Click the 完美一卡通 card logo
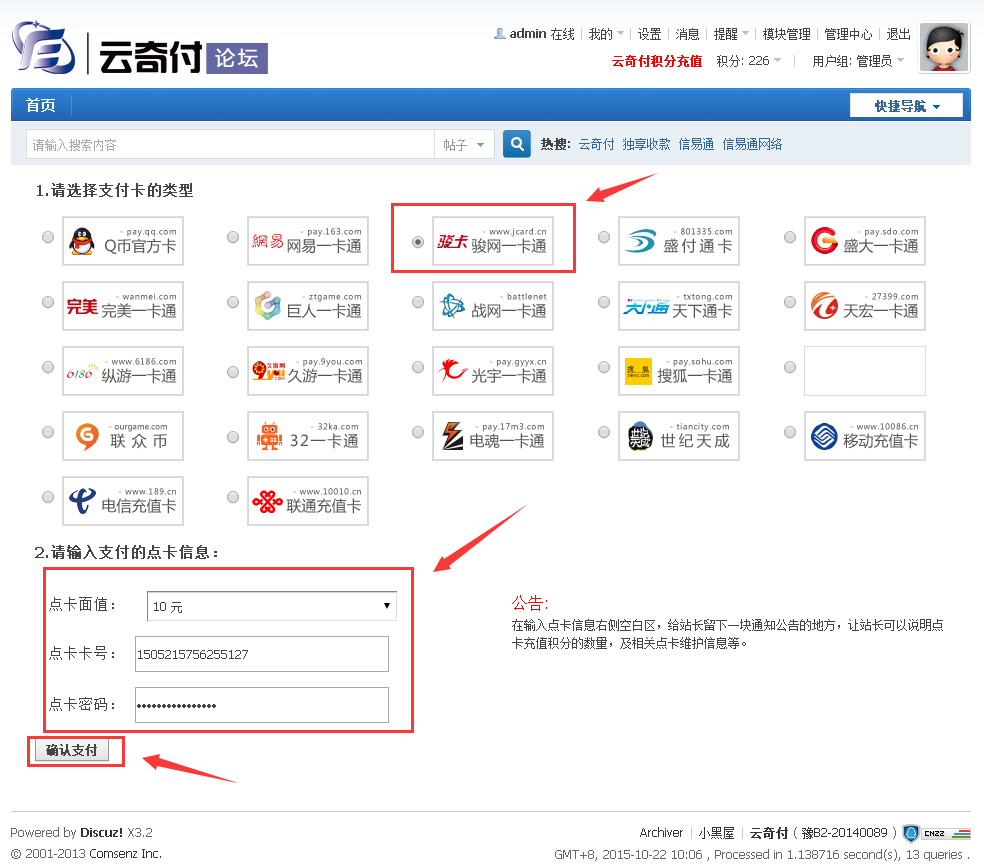The width and height of the screenshot is (984, 867). point(123,306)
